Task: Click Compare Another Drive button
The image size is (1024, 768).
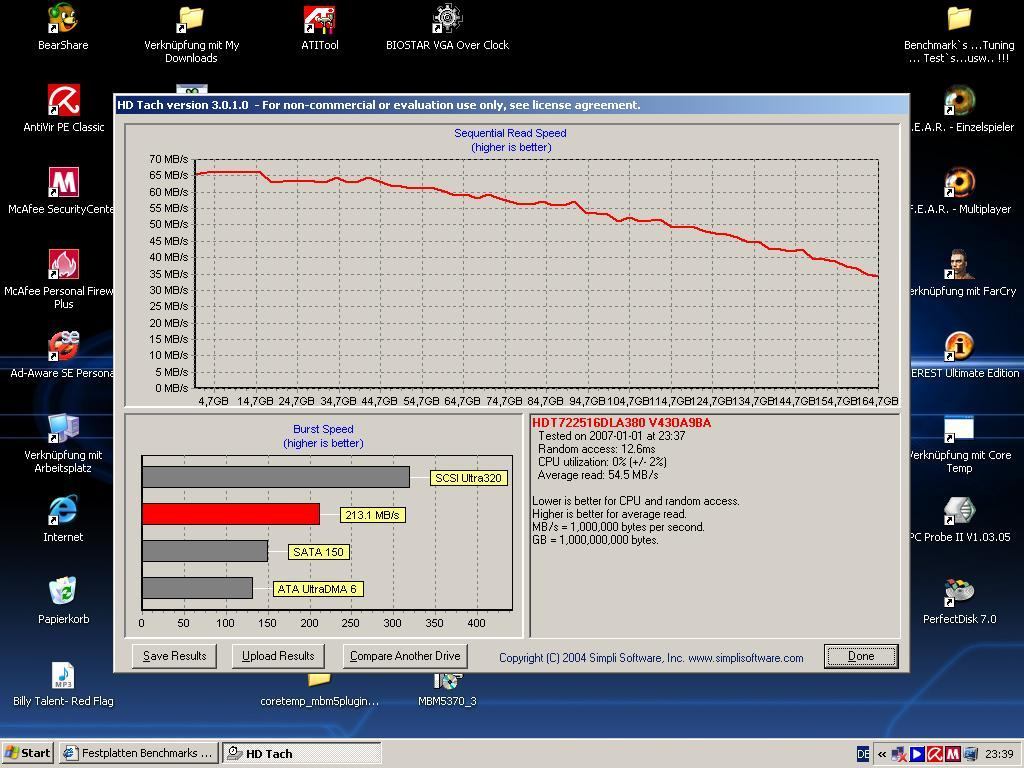Action: (x=405, y=656)
